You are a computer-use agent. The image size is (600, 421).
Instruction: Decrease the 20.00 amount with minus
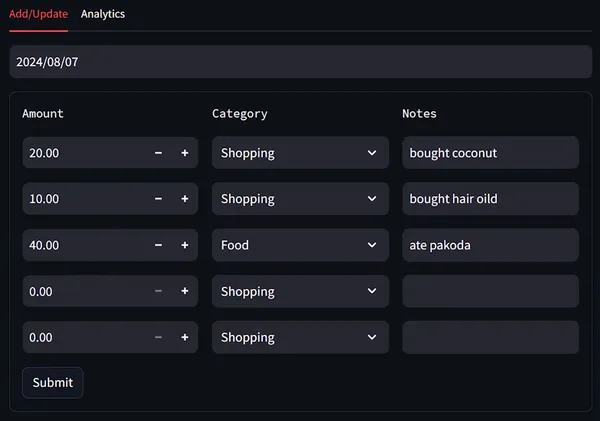coord(158,153)
